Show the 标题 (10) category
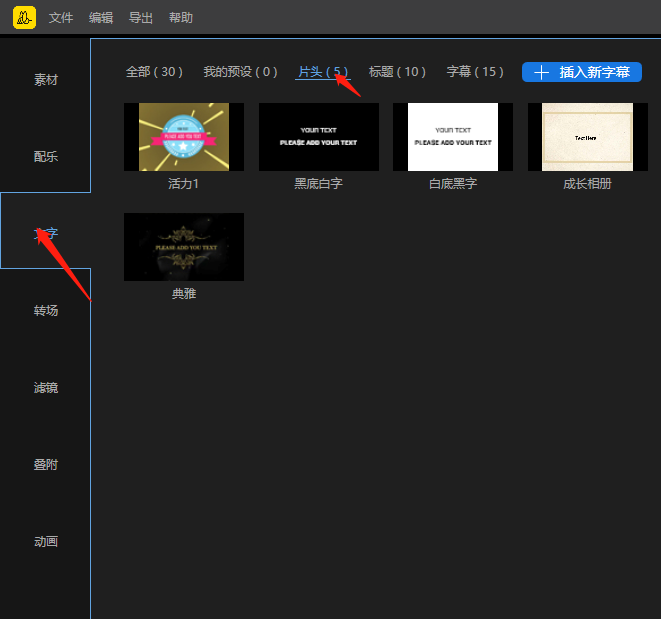 pos(397,72)
